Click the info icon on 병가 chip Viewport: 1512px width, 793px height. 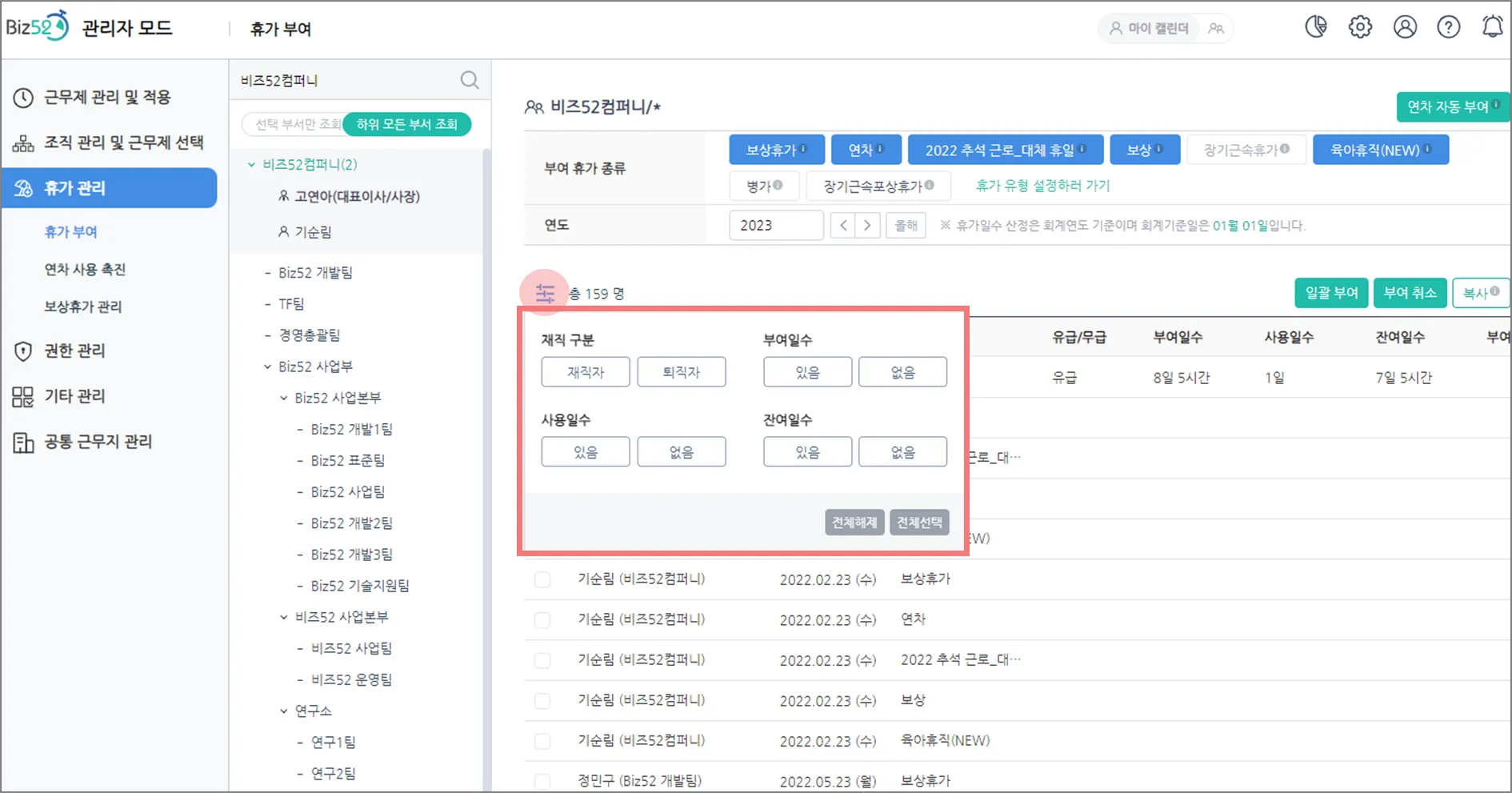click(778, 185)
